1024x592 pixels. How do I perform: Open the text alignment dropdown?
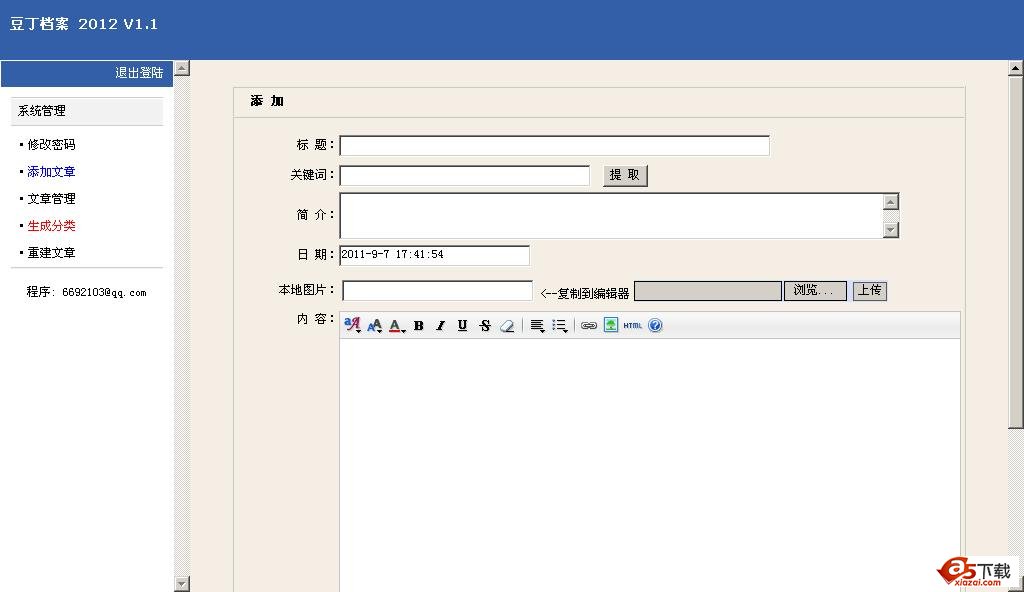[537, 325]
